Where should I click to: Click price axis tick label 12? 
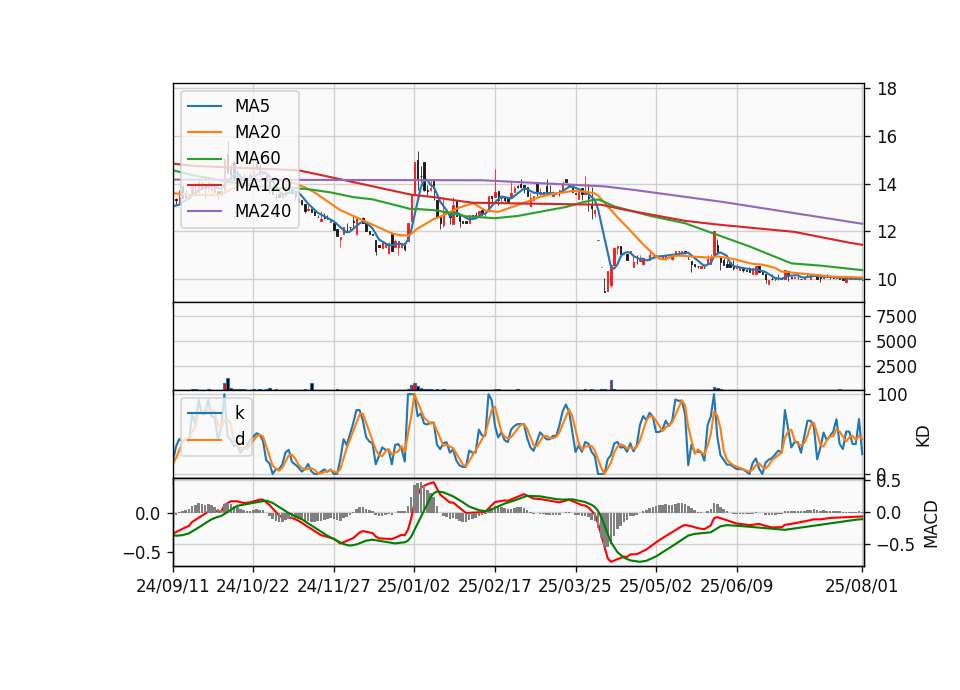pos(887,232)
